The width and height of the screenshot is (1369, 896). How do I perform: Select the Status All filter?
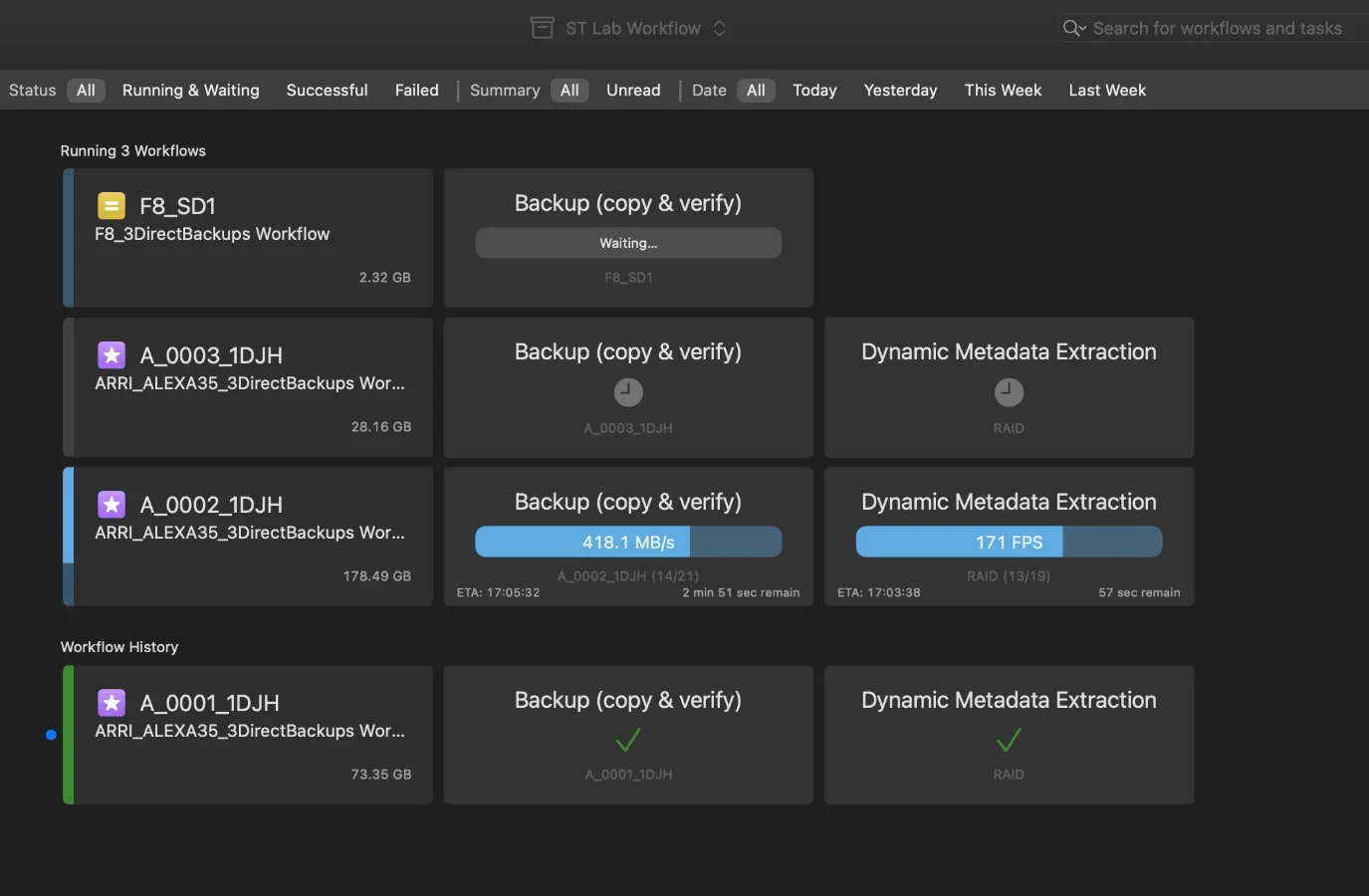tap(86, 91)
